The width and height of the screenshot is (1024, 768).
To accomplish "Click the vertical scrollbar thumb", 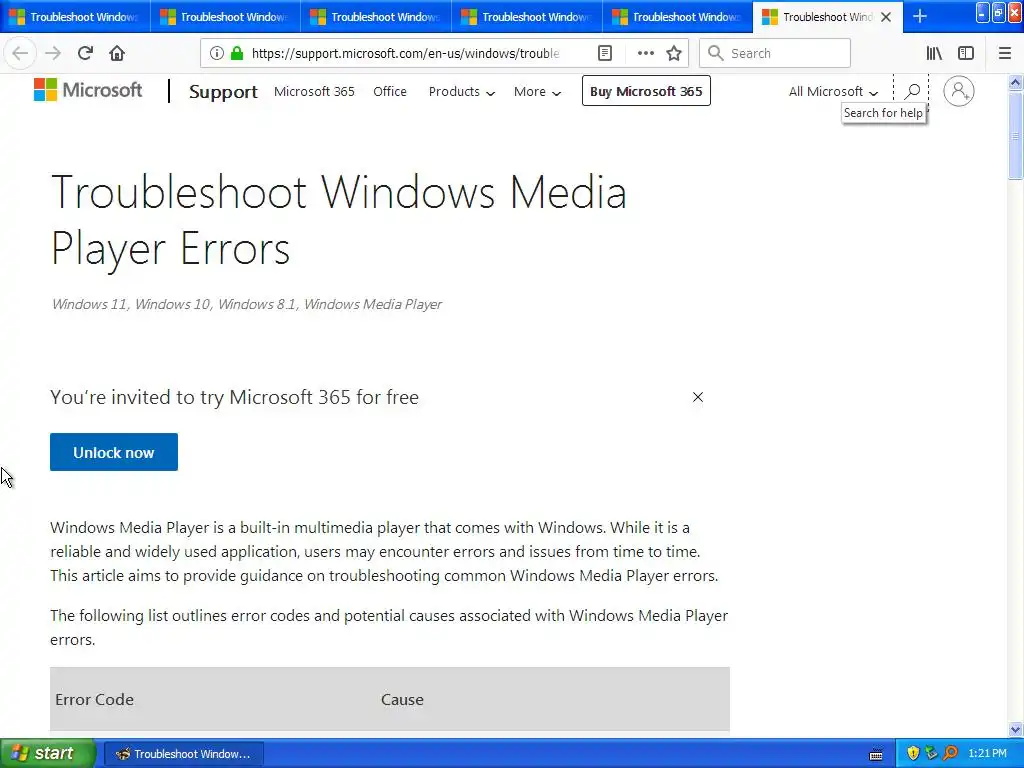I will (x=1015, y=135).
